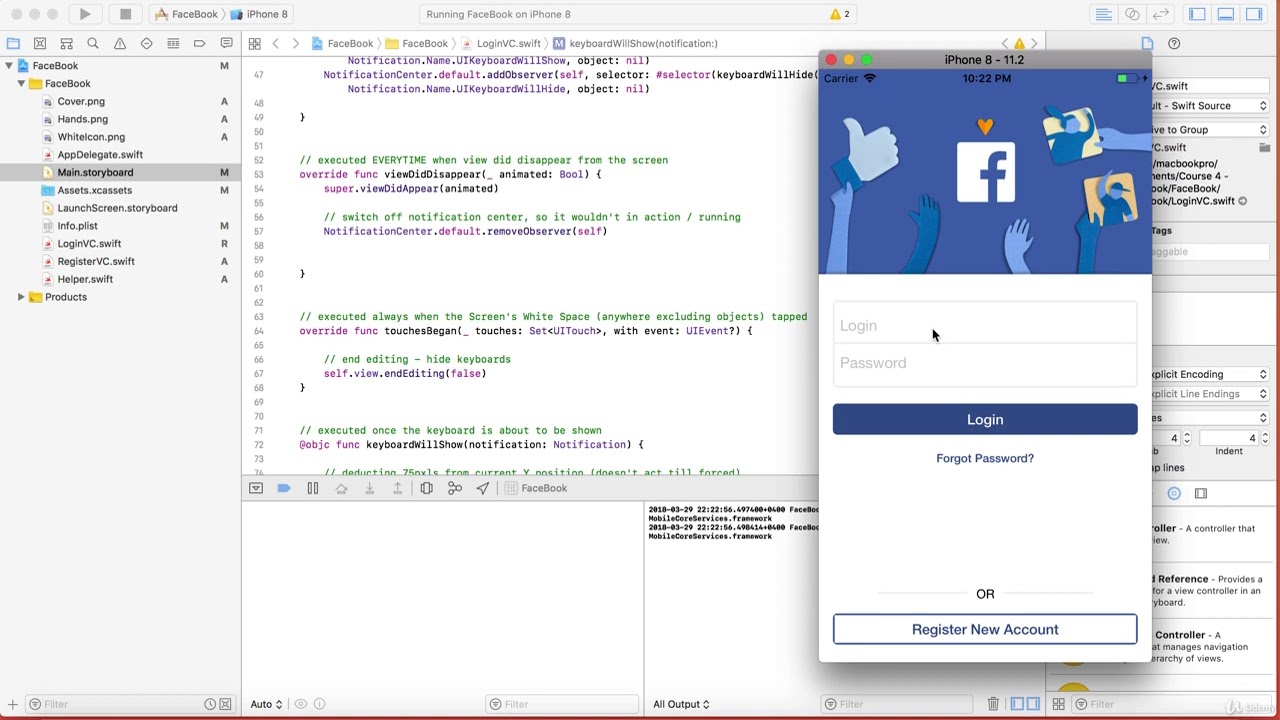Pause program execution in debug bar
The width and height of the screenshot is (1280, 720).
click(x=312, y=488)
